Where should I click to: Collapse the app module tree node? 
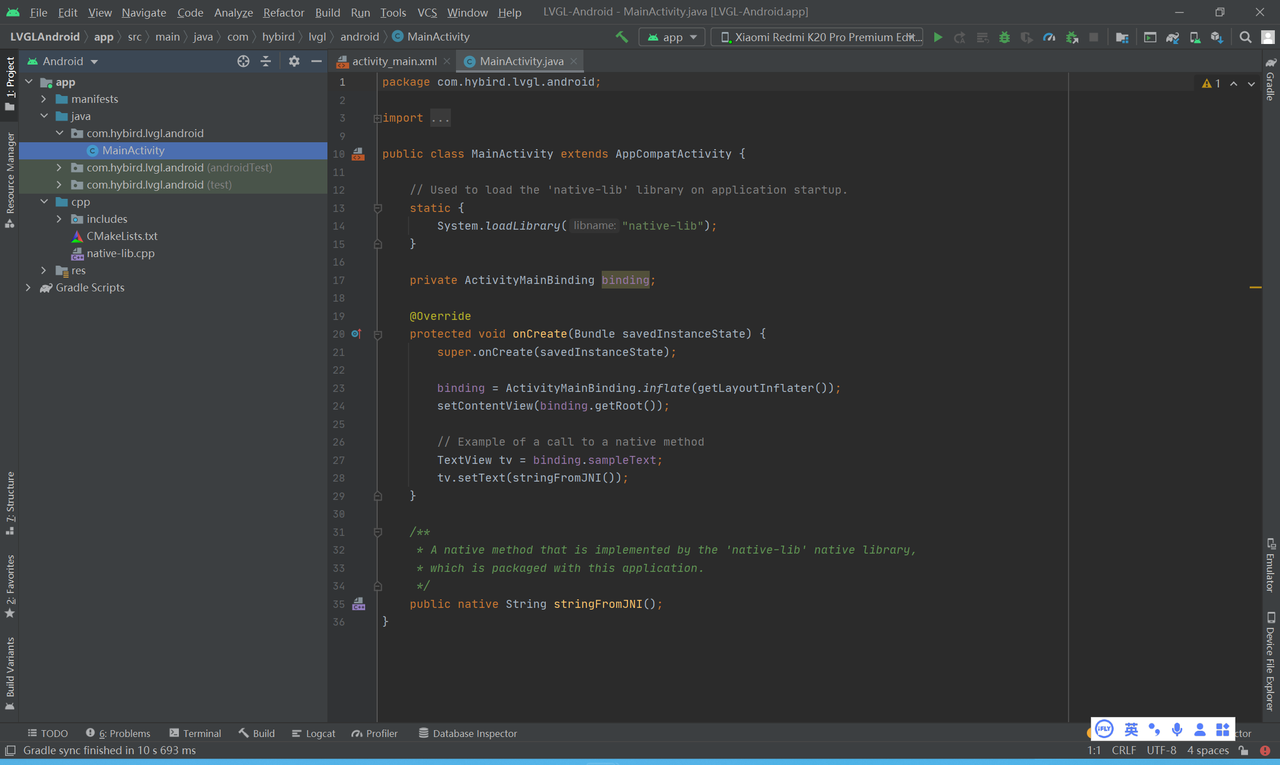[x=28, y=82]
